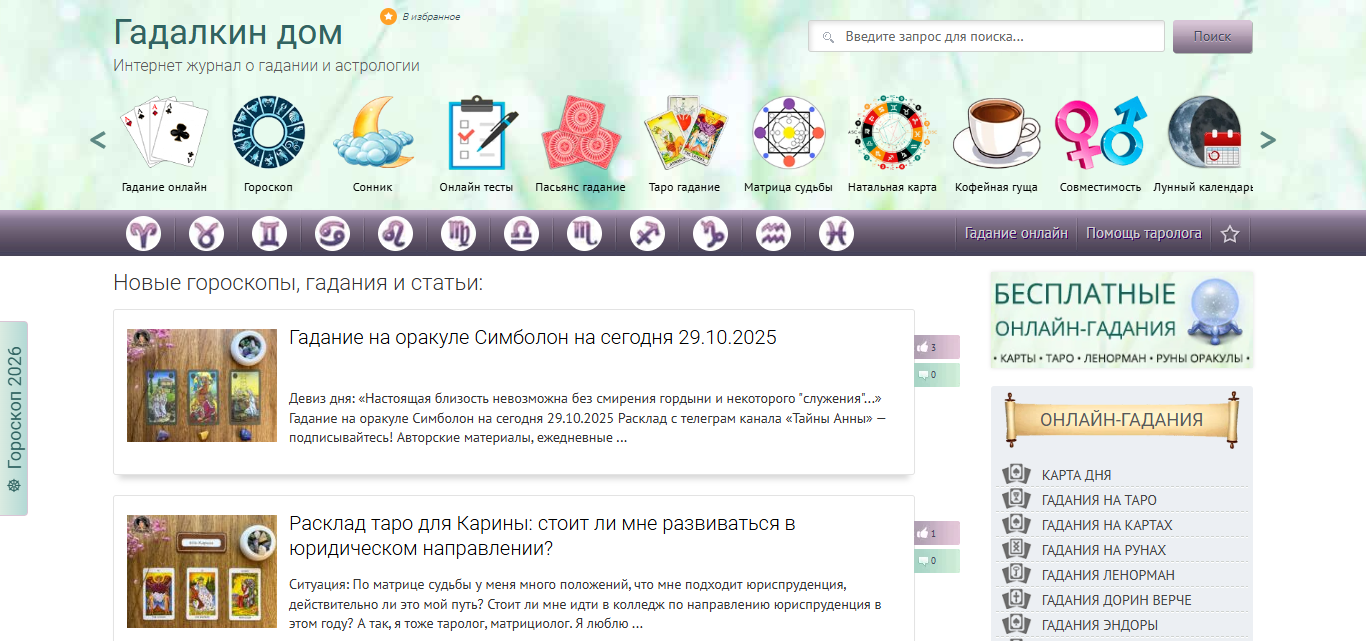Open Гадания Эндоры sidebar link
Image resolution: width=1366 pixels, height=641 pixels.
[x=1100, y=625]
